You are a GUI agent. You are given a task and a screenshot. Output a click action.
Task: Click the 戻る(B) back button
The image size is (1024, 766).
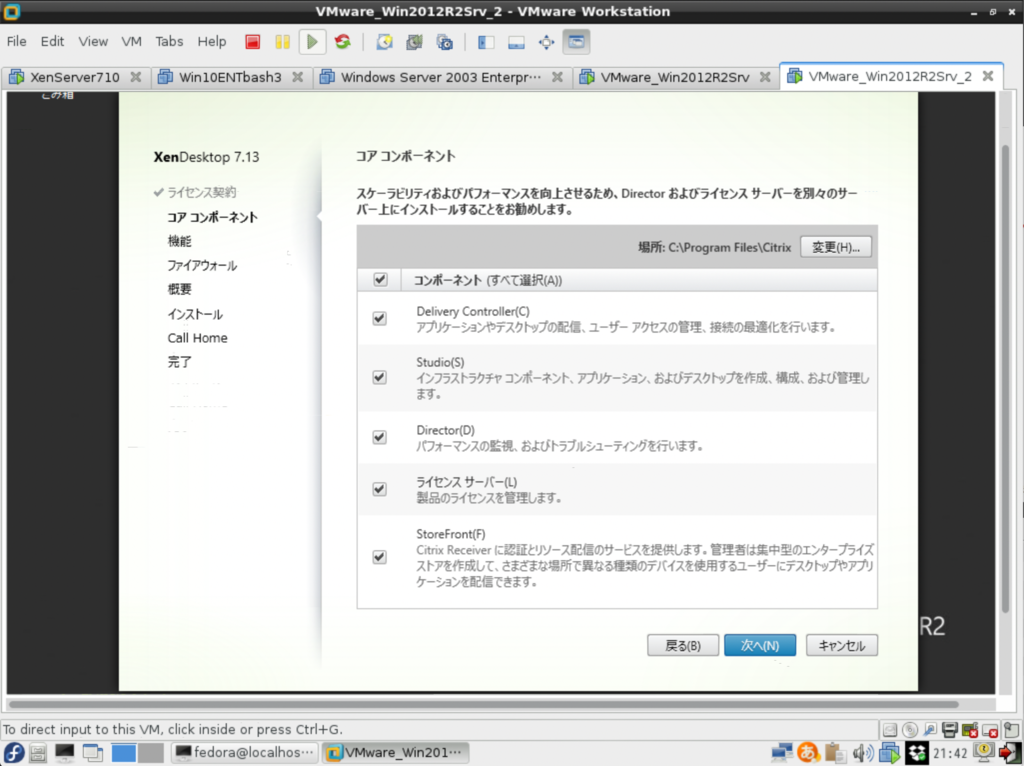click(683, 645)
